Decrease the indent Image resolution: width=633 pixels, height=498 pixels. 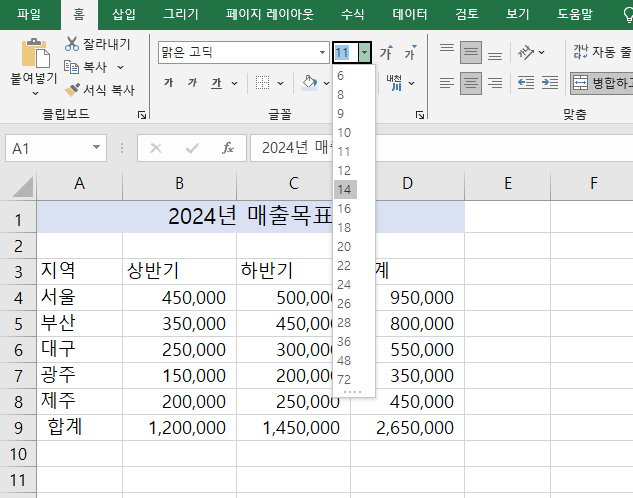coord(526,83)
